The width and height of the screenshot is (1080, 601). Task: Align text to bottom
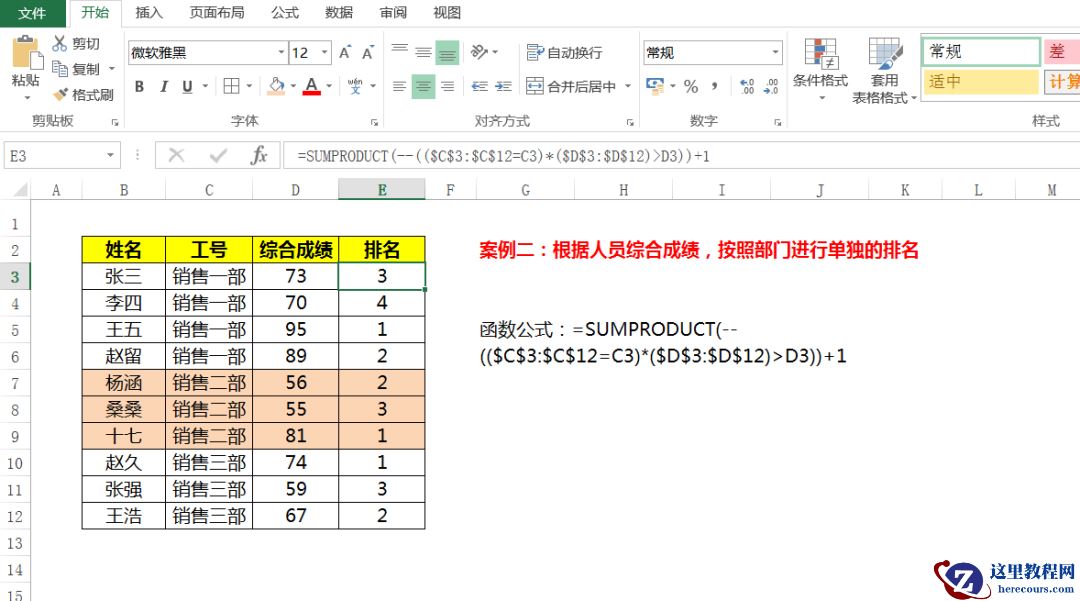[x=448, y=52]
